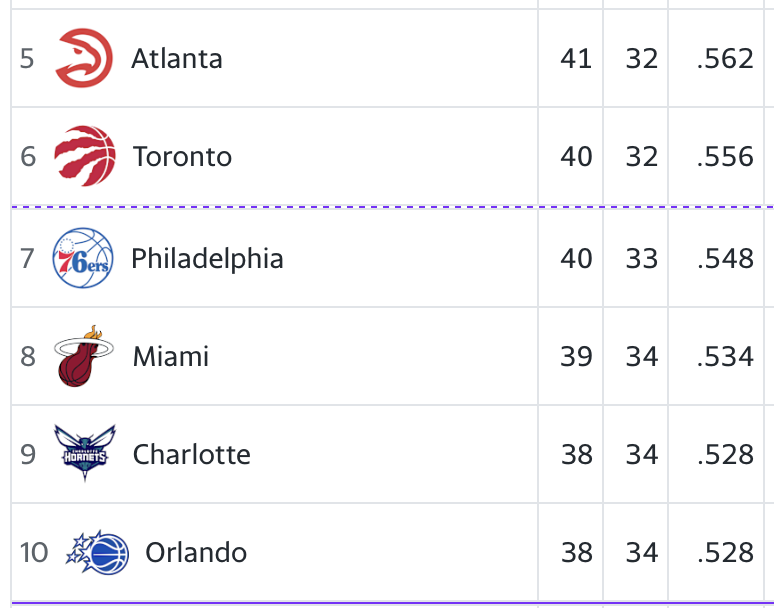774x608 pixels.
Task: Click the Charlotte Hornets logo
Action: (85, 453)
